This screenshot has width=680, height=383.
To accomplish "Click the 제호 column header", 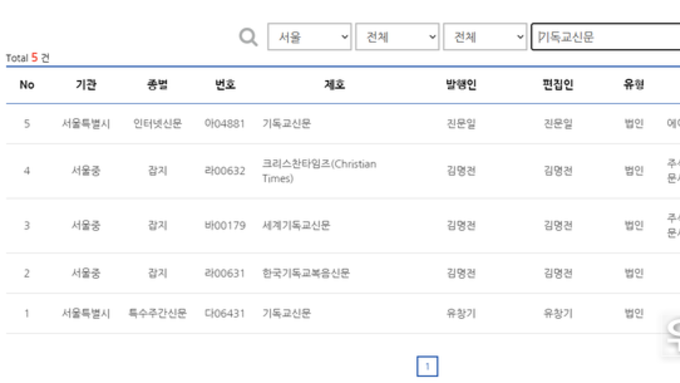I will click(x=334, y=85).
